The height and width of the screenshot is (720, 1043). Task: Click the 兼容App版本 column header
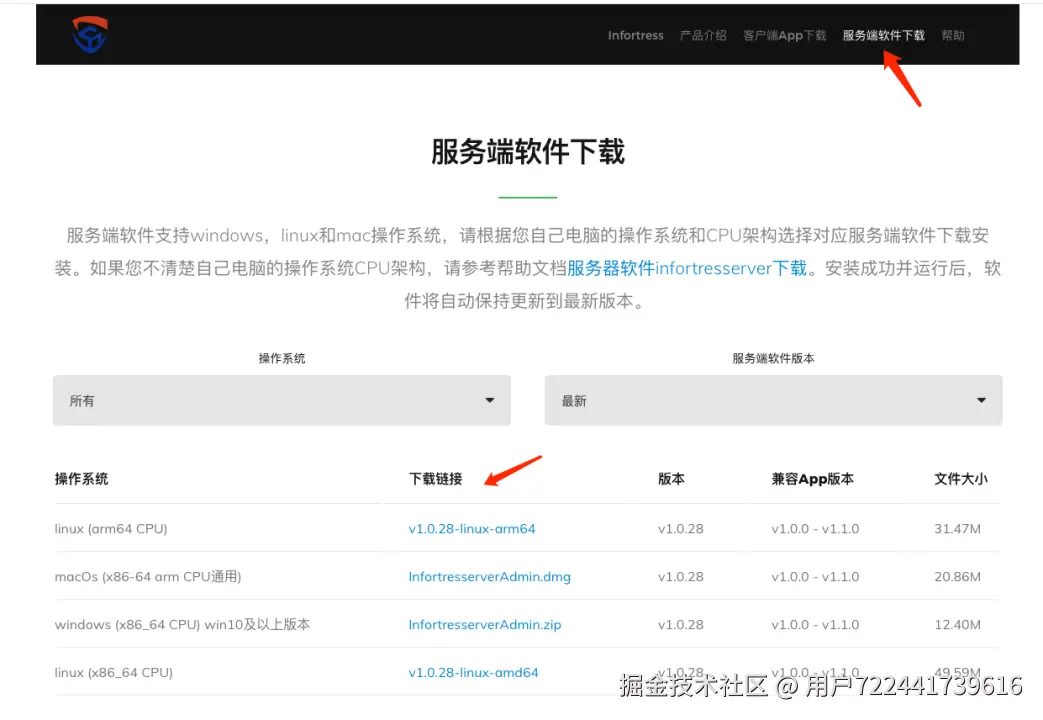pyautogui.click(x=812, y=479)
